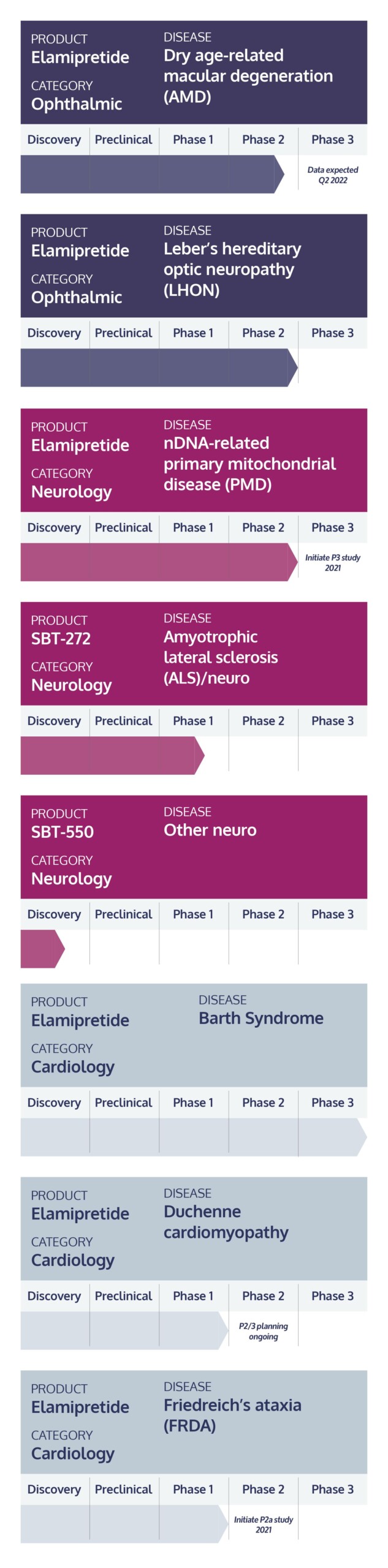Click the 'Data expected Q2 2022' note
The height and width of the screenshot is (1568, 388).
point(333,175)
